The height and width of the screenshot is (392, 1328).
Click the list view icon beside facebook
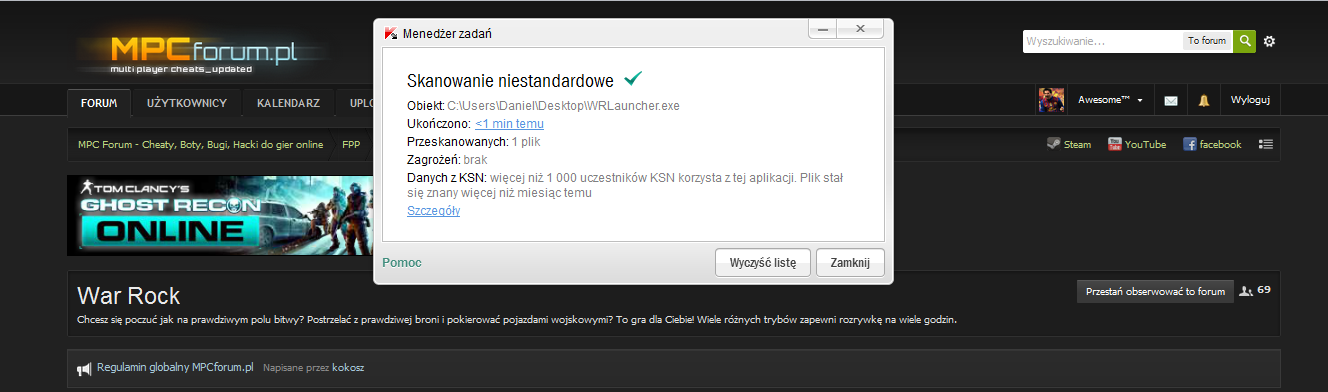(1266, 144)
